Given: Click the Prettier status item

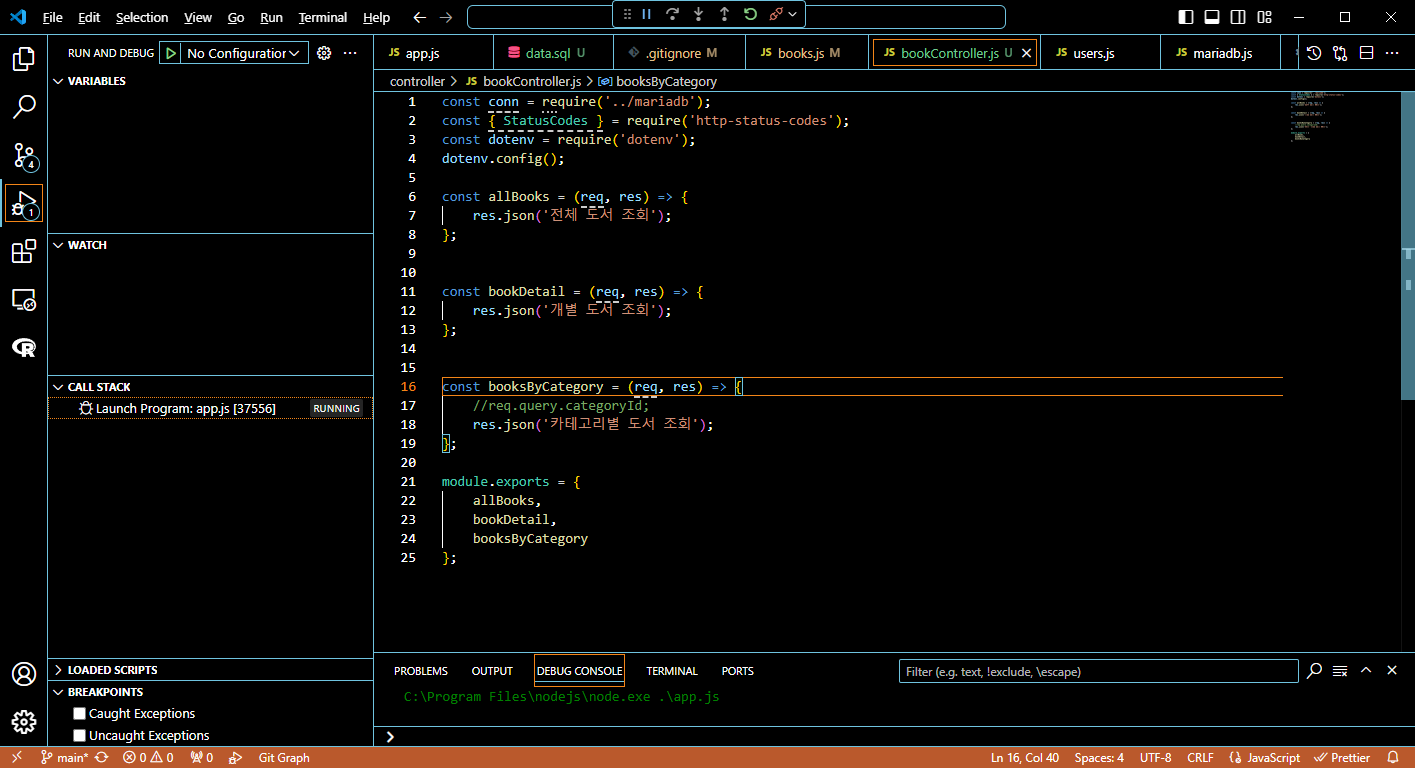Looking at the screenshot, I should [1343, 758].
